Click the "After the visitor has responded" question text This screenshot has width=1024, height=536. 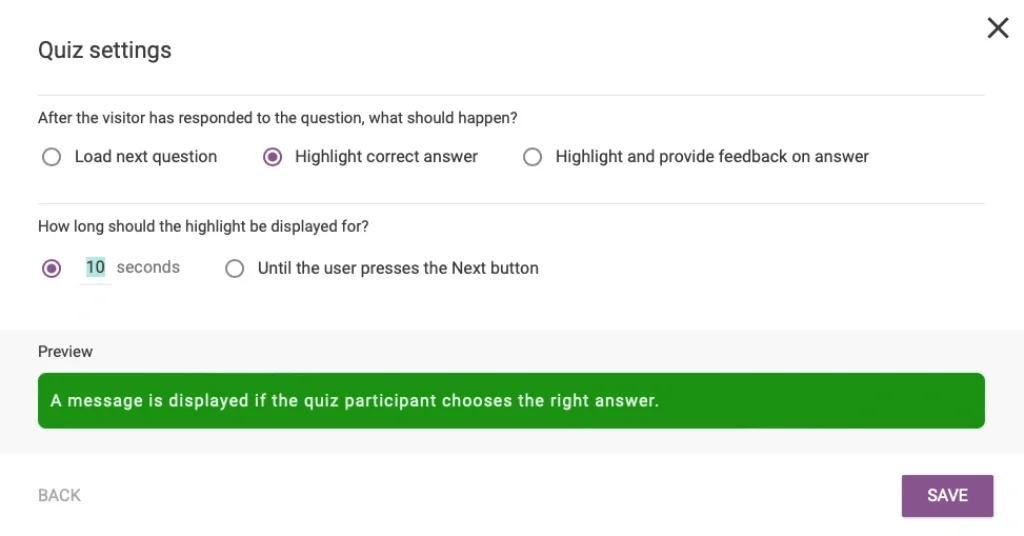pos(277,118)
